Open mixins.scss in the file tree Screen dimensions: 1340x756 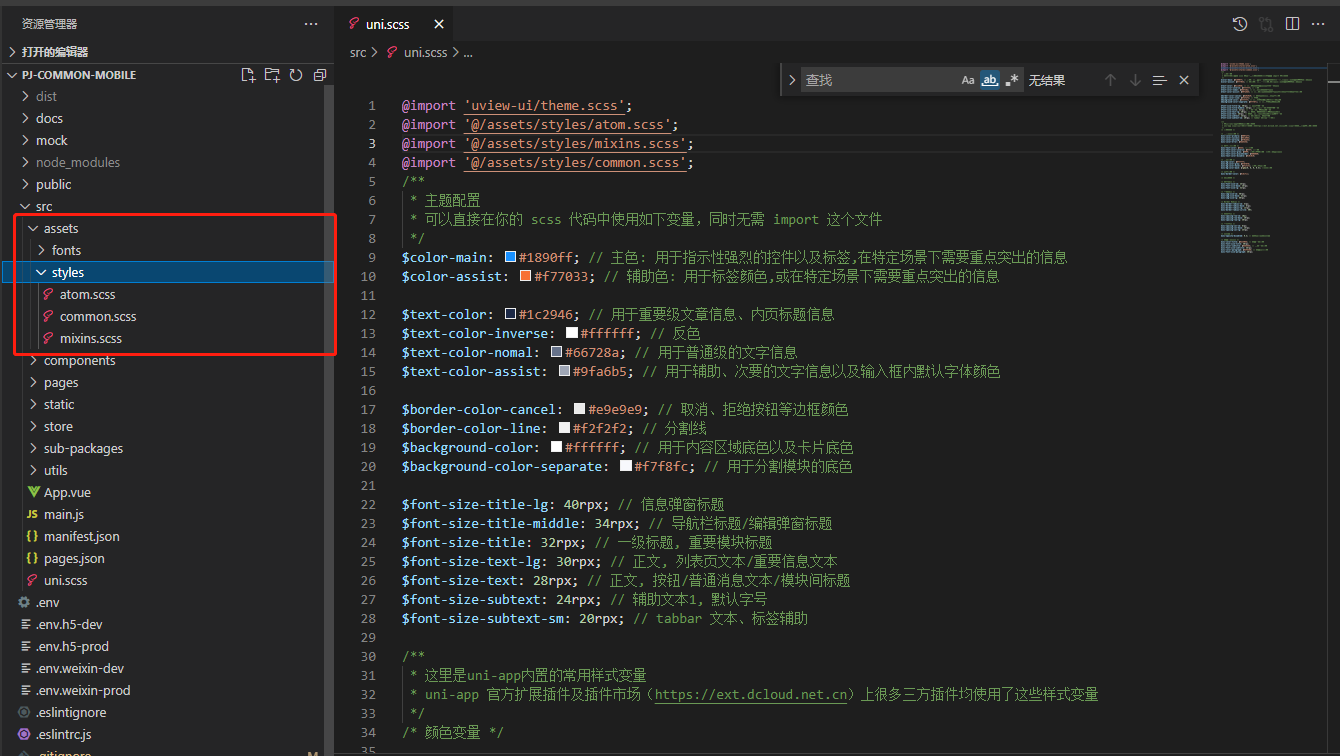[90, 339]
